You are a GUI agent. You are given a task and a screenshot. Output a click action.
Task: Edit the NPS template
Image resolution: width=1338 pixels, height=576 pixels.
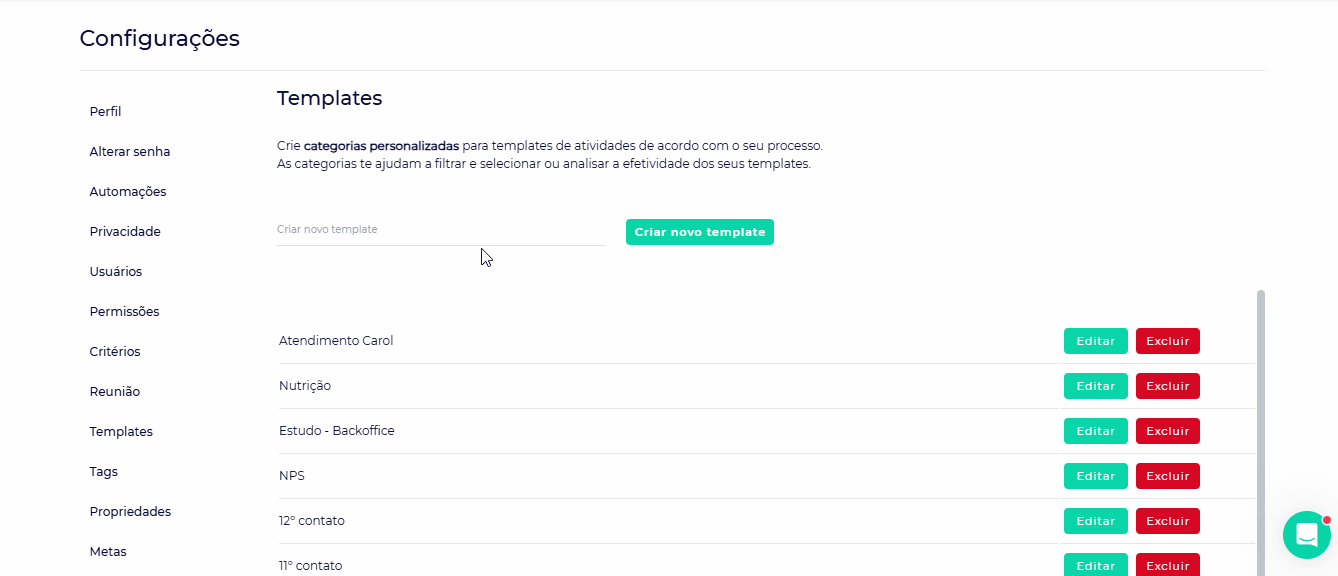pyautogui.click(x=1095, y=476)
